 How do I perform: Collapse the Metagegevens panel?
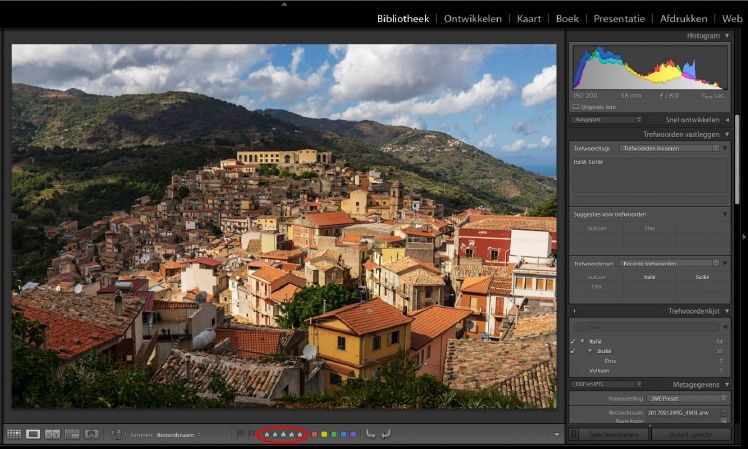pyautogui.click(x=727, y=385)
